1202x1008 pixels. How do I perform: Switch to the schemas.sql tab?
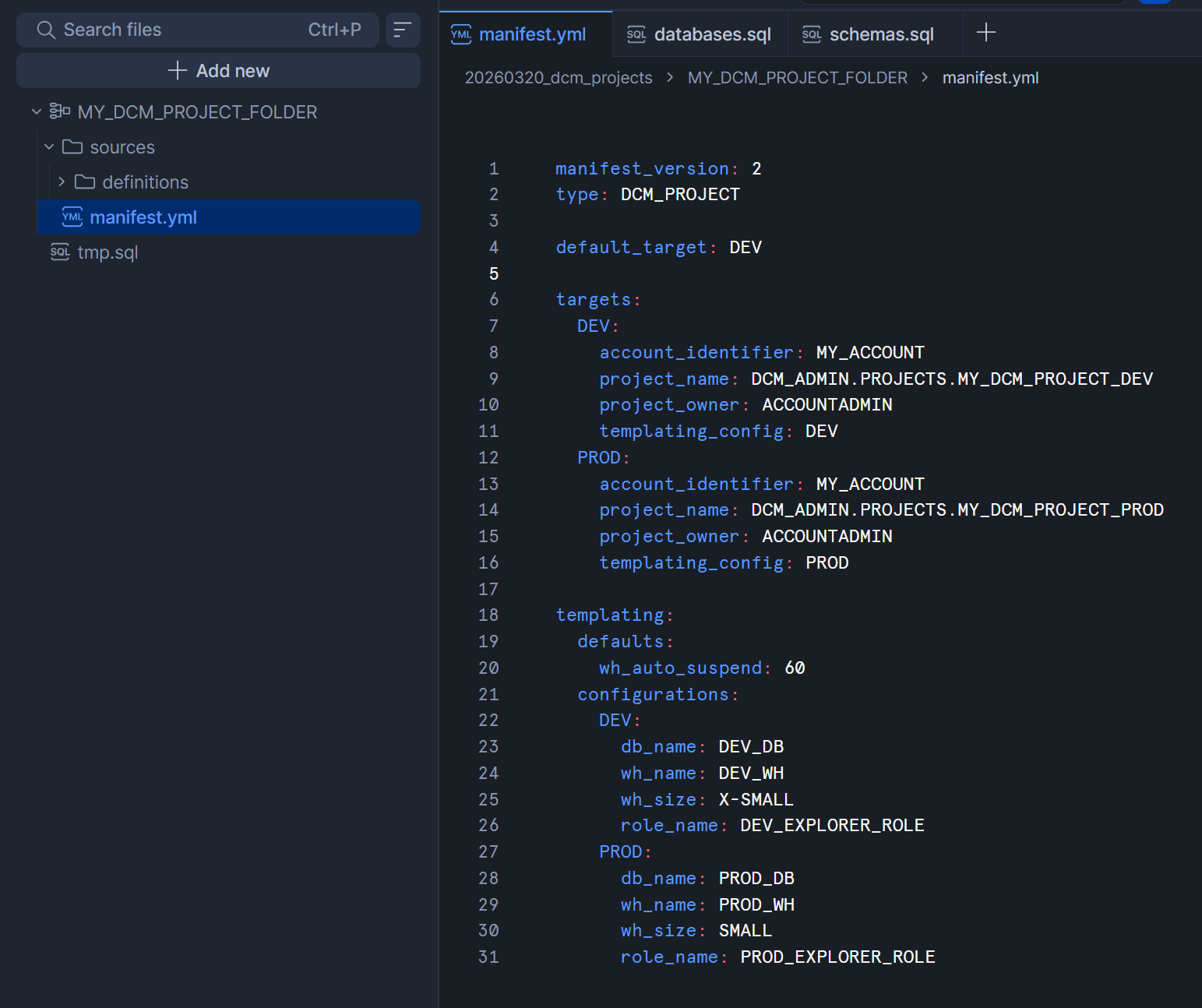tap(881, 34)
